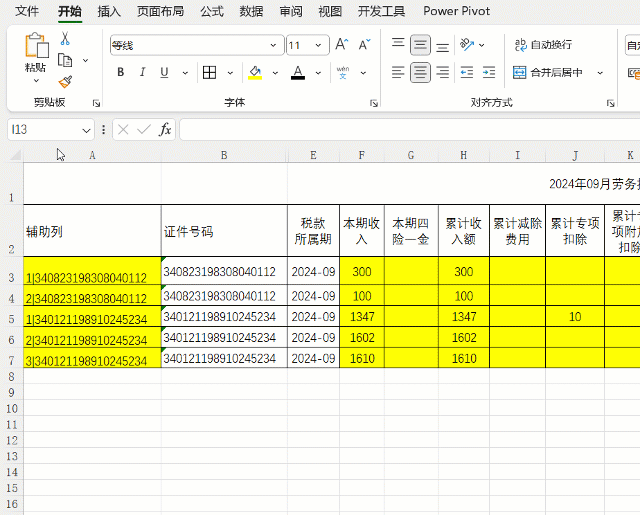This screenshot has height=515, width=640.
Task: Apply yellow fill color bucket
Action: pyautogui.click(x=255, y=73)
